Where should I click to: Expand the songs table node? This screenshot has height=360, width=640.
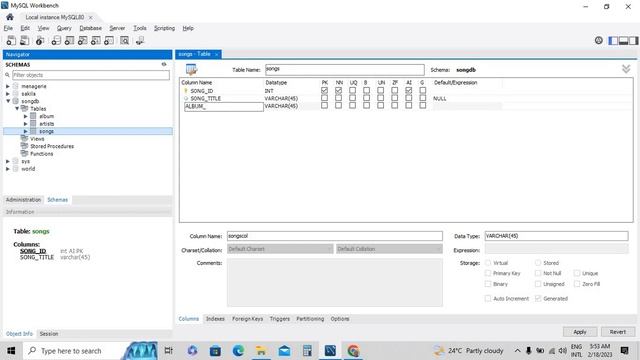tap(26, 131)
